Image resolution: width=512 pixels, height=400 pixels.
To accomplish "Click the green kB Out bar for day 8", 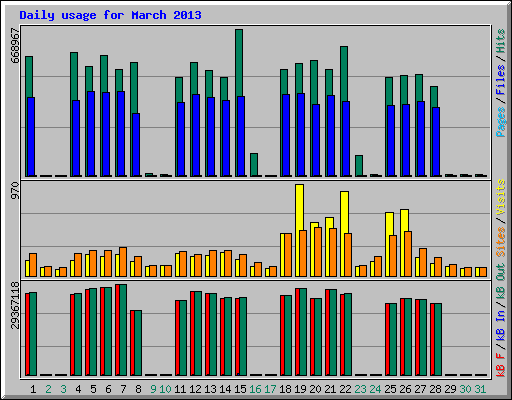I will [x=138, y=343].
